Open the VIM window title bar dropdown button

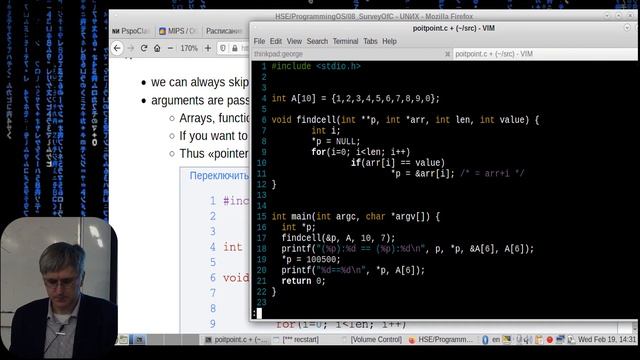(x=627, y=28)
